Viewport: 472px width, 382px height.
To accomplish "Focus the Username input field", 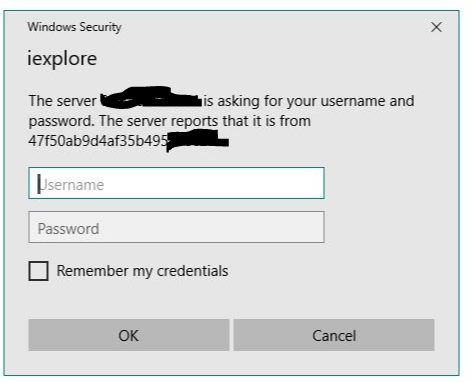I will click(x=176, y=183).
